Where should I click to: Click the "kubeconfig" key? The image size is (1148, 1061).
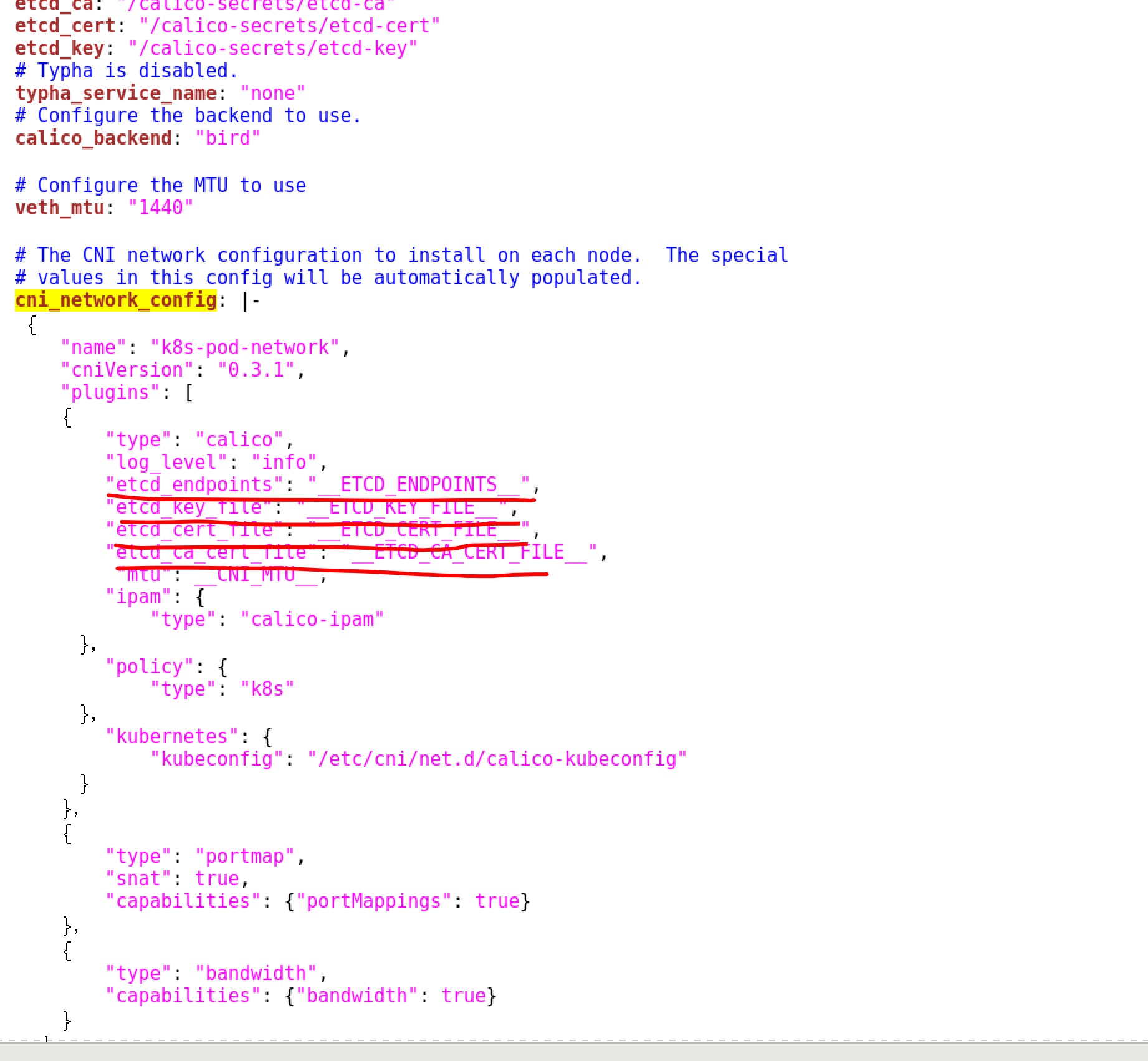pos(217,759)
